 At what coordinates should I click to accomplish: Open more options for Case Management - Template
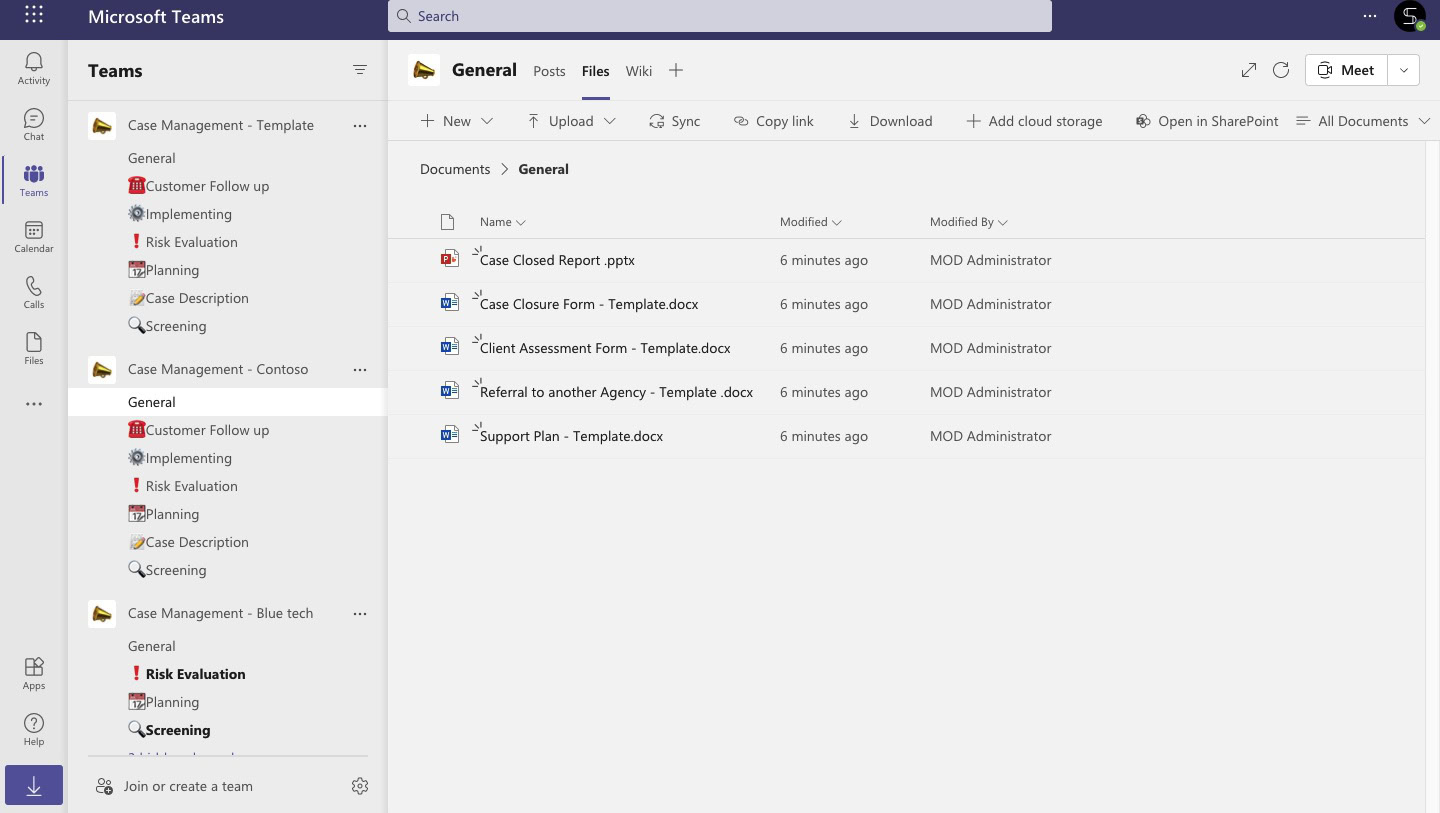tap(360, 126)
